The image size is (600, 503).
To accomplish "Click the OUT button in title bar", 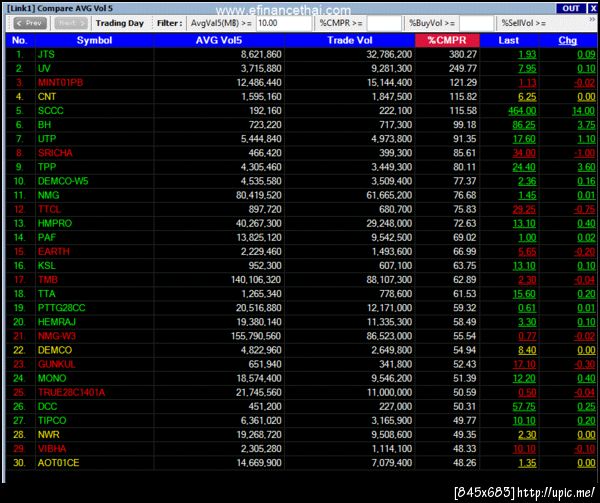I will (x=571, y=8).
